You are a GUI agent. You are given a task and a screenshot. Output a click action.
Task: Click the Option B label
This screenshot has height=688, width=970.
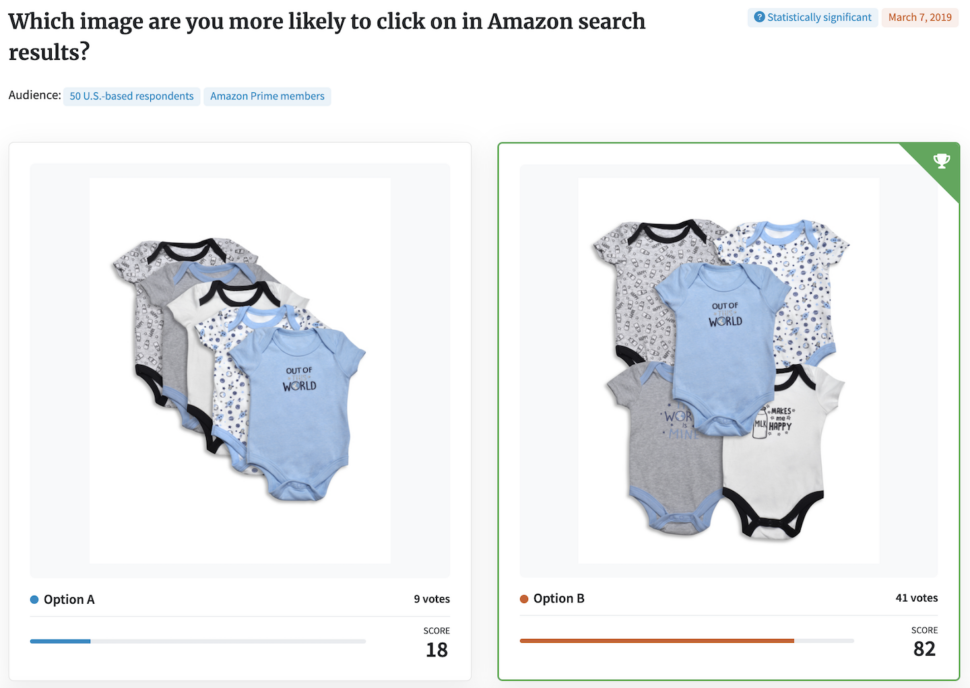[559, 598]
